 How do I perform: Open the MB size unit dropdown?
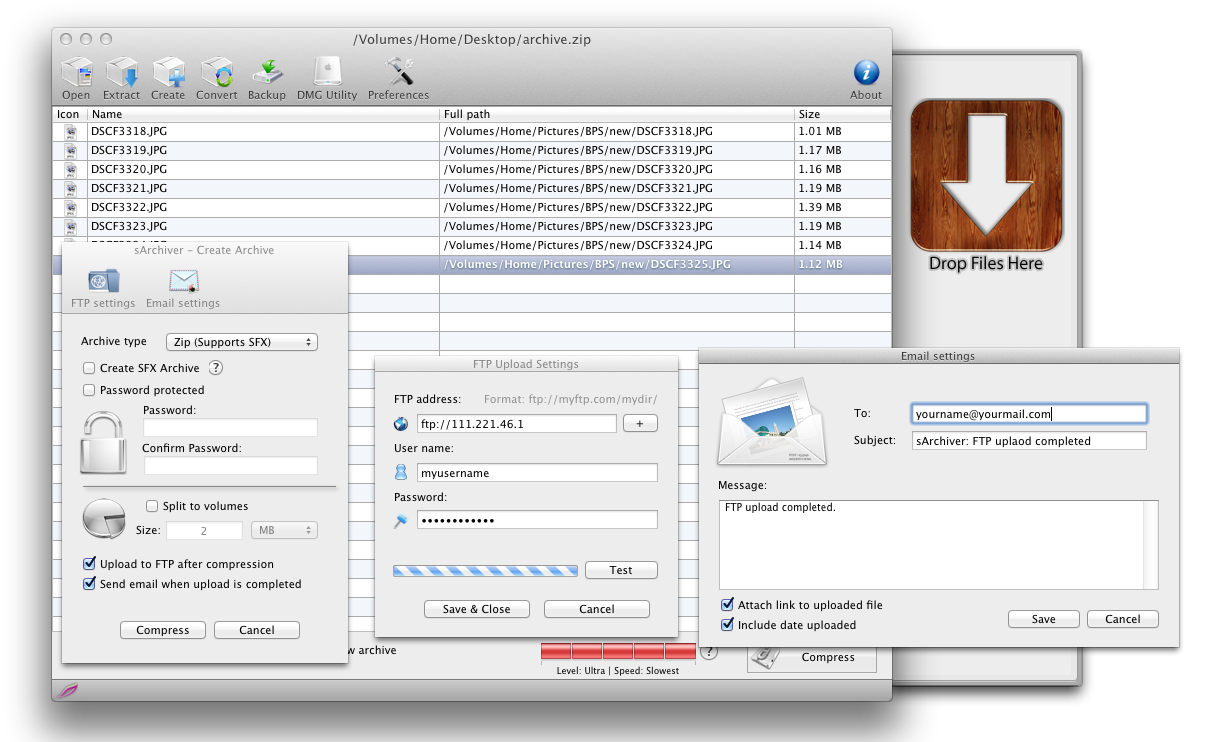[284, 531]
